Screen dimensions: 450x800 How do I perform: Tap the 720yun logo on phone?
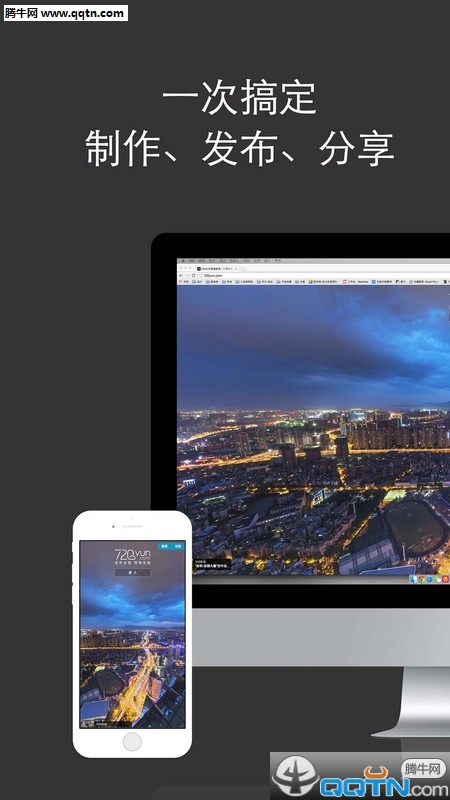132,556
